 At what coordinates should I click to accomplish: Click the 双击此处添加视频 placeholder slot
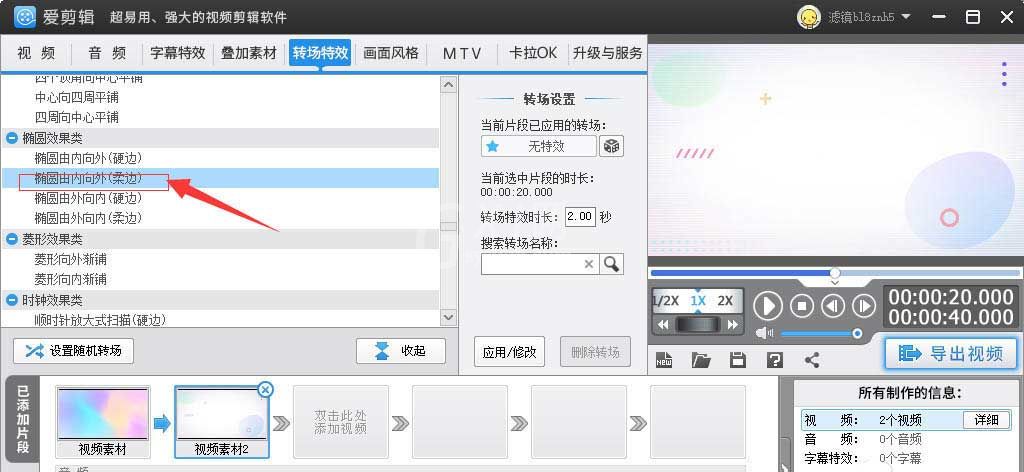[x=340, y=422]
